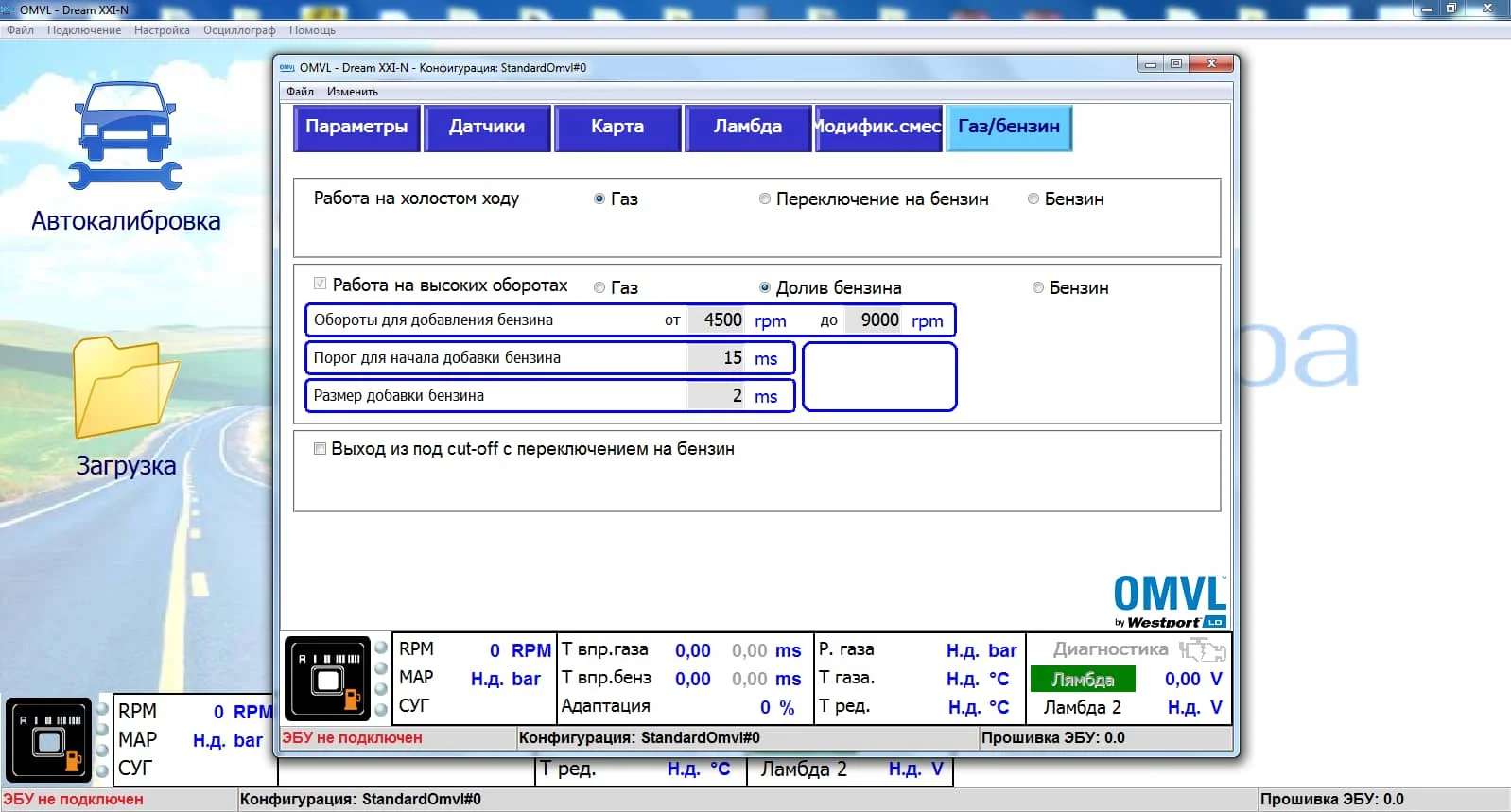Select Переключение на бензин radio option

click(765, 199)
